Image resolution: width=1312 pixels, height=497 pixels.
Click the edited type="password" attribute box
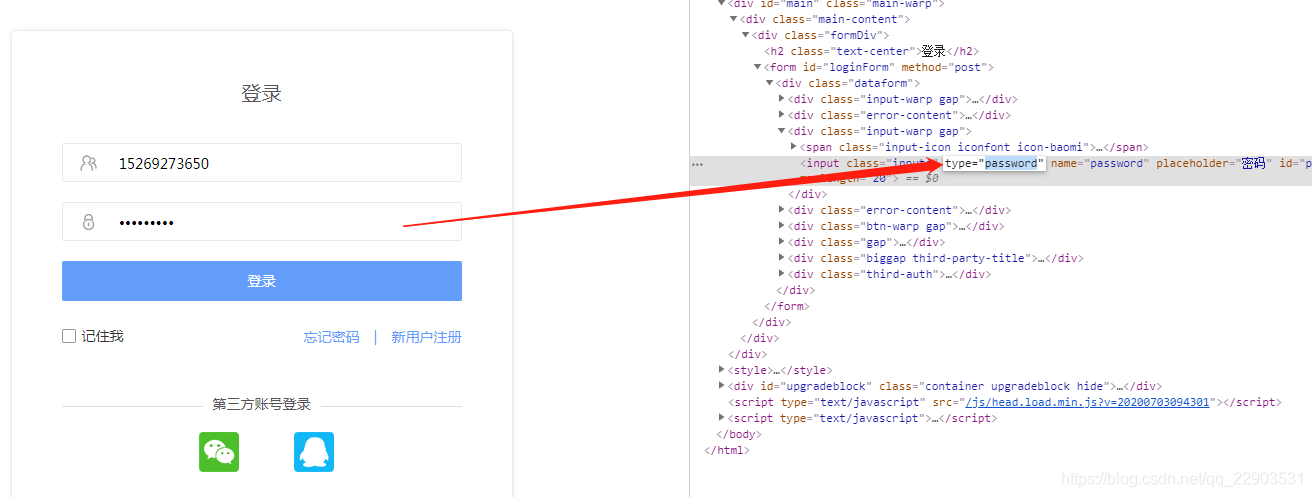(994, 163)
